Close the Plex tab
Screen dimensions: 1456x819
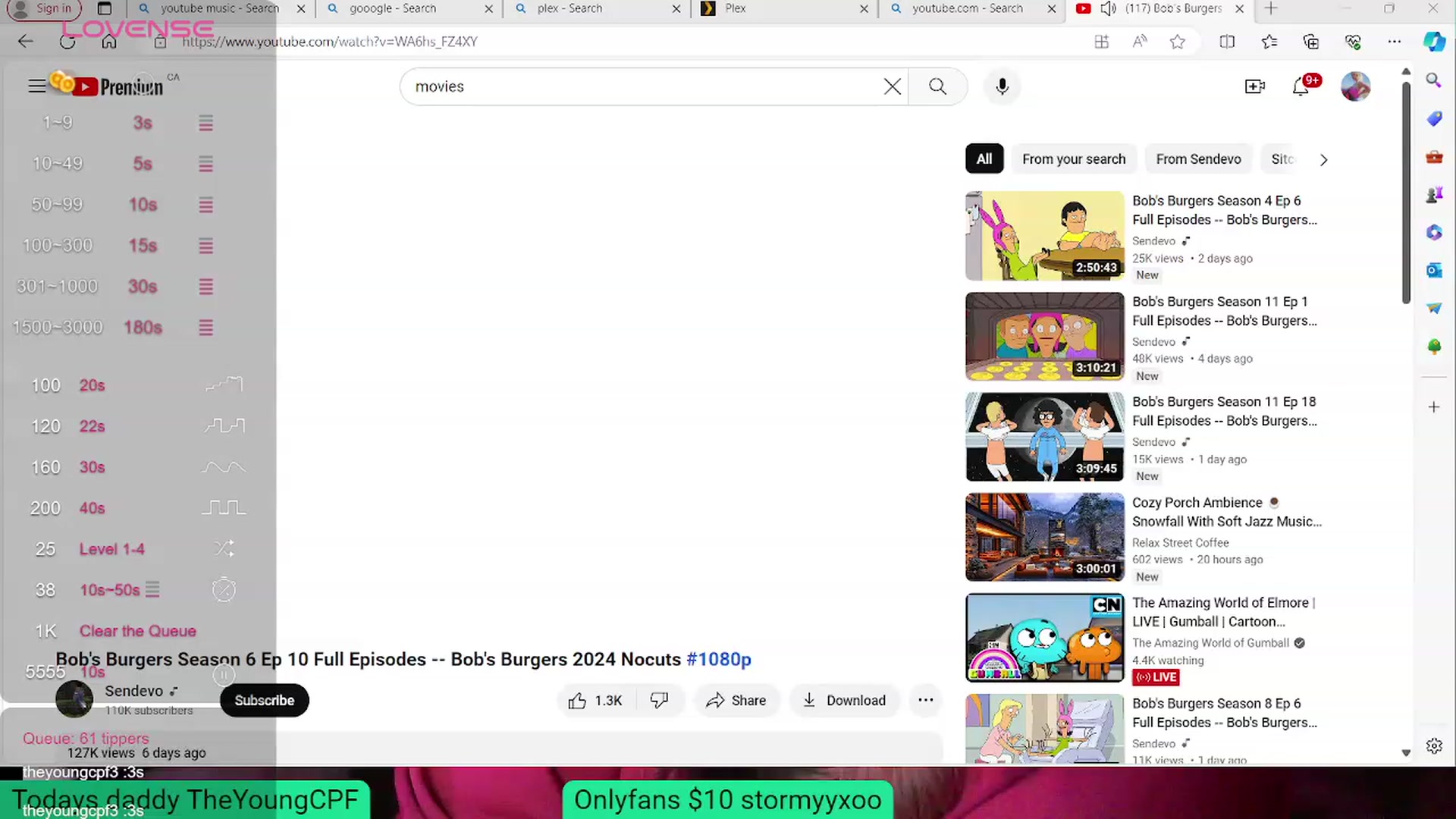pyautogui.click(x=864, y=9)
